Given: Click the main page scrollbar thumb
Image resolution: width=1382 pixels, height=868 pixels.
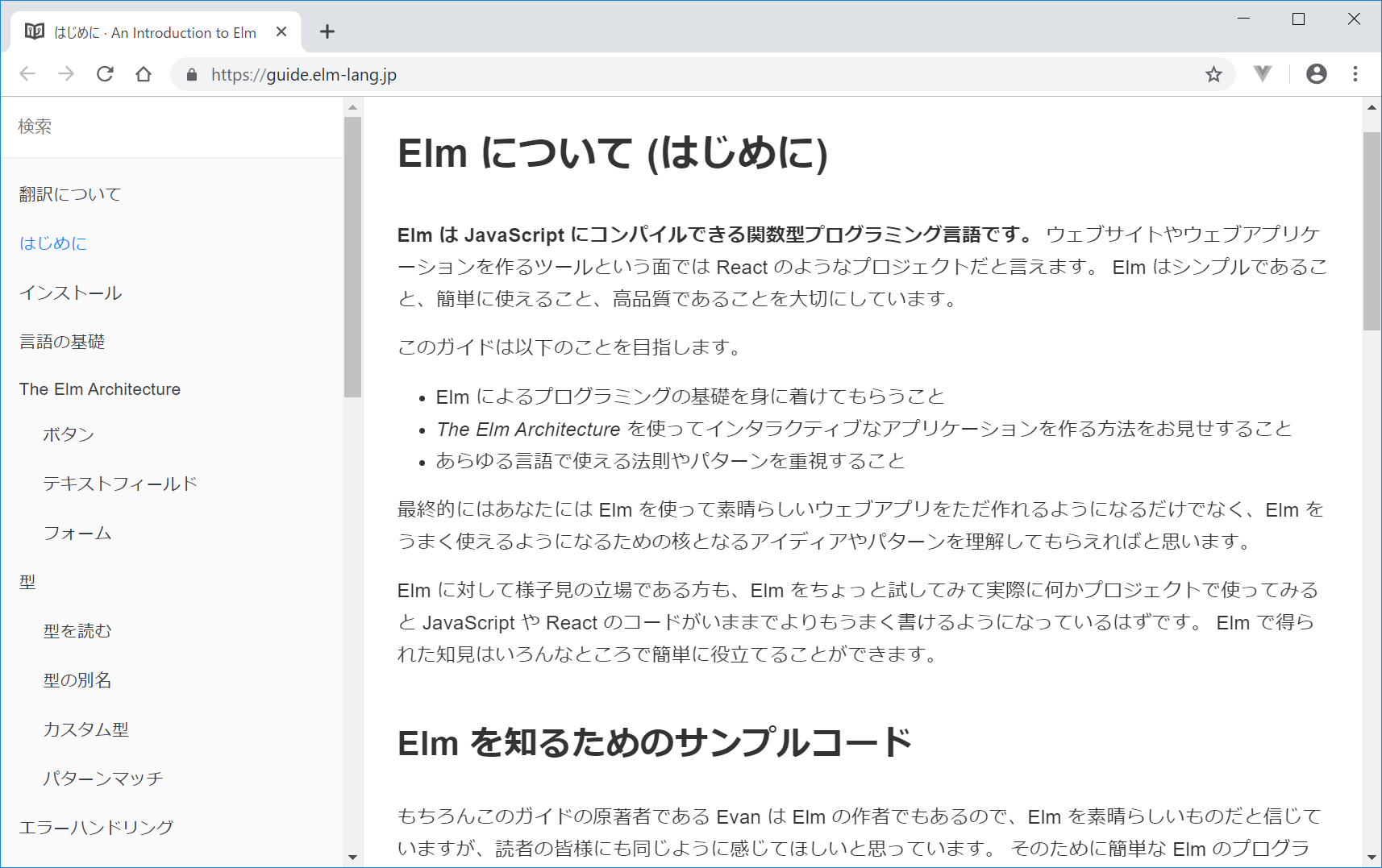Looking at the screenshot, I should tap(1372, 231).
